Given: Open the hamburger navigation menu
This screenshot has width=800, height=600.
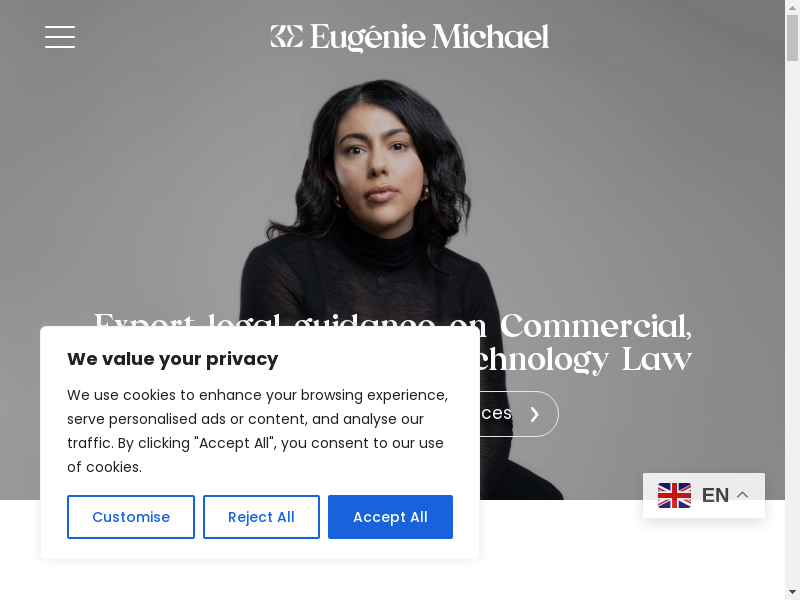Looking at the screenshot, I should [60, 37].
